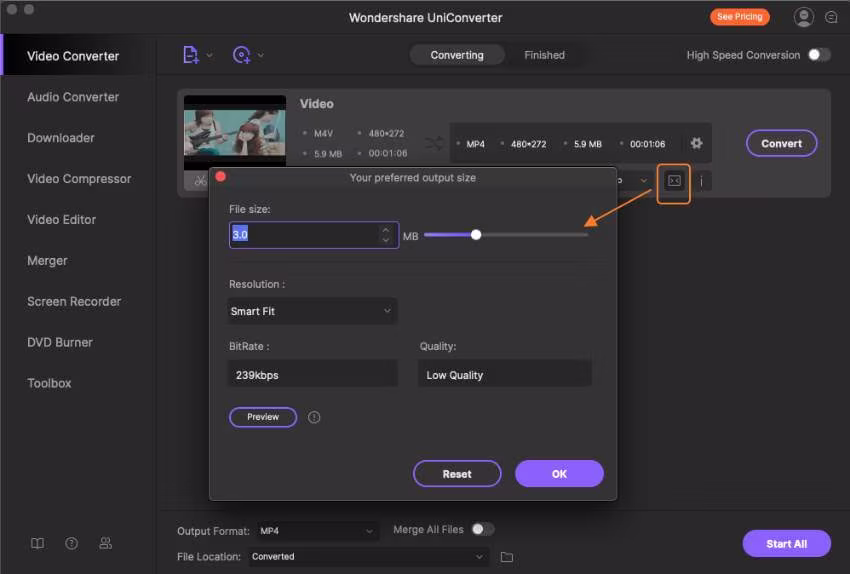Screen dimensions: 850x574
Task: Click the info icon beside compress
Action: coord(701,181)
